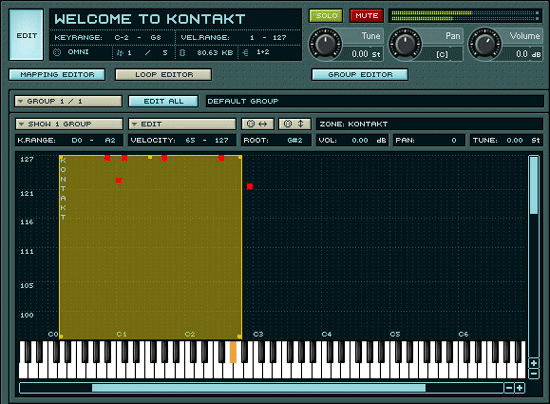Click the zone VELOCITY low value 65

point(190,140)
